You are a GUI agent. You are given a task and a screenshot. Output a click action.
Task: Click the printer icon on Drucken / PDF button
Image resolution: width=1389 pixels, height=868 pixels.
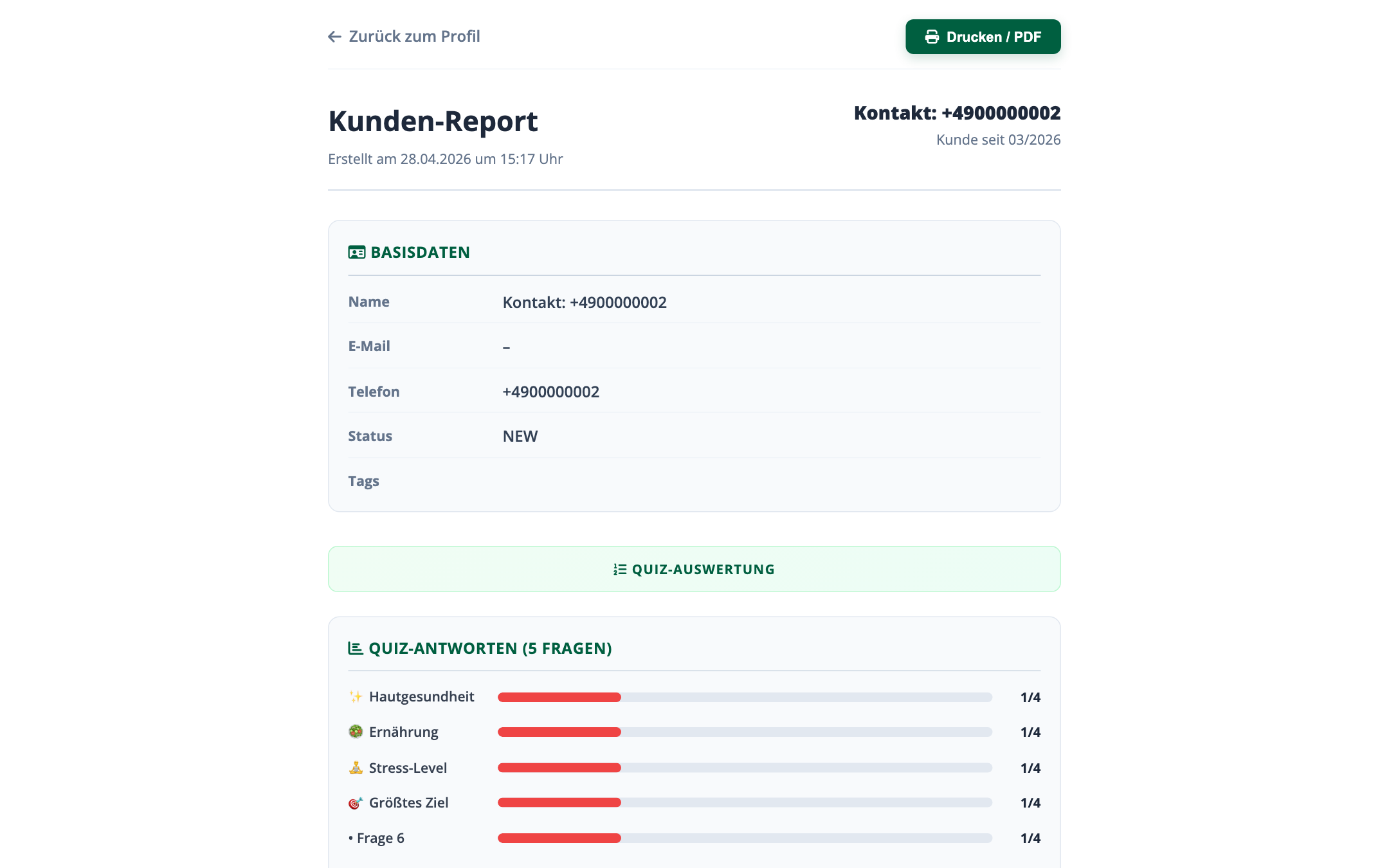(x=931, y=37)
